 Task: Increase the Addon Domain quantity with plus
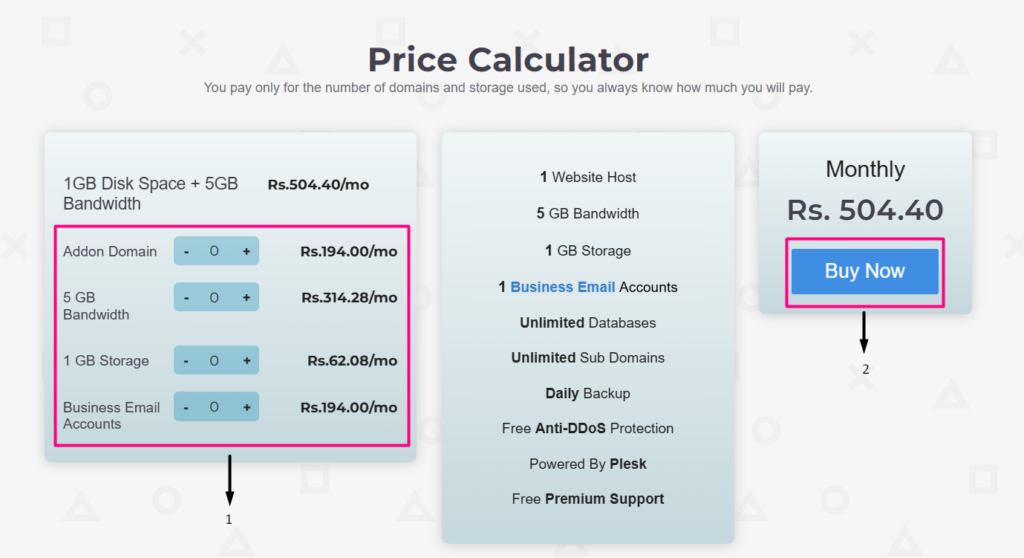246,251
